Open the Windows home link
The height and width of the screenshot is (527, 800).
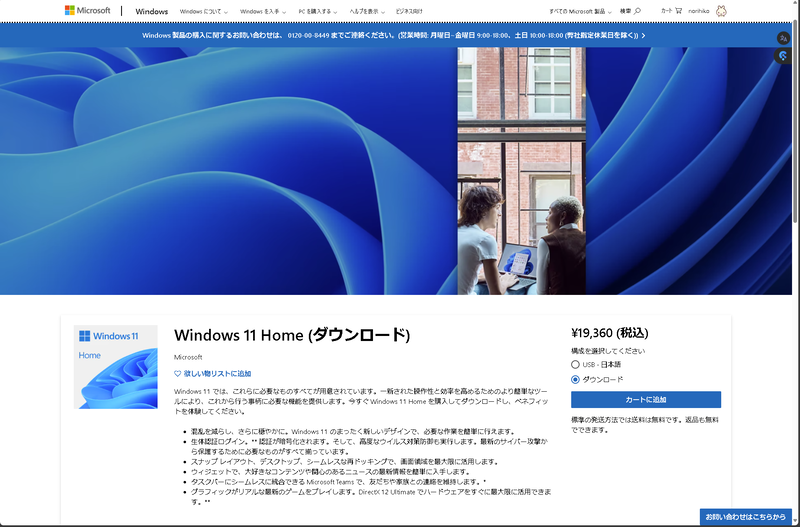[x=152, y=11]
